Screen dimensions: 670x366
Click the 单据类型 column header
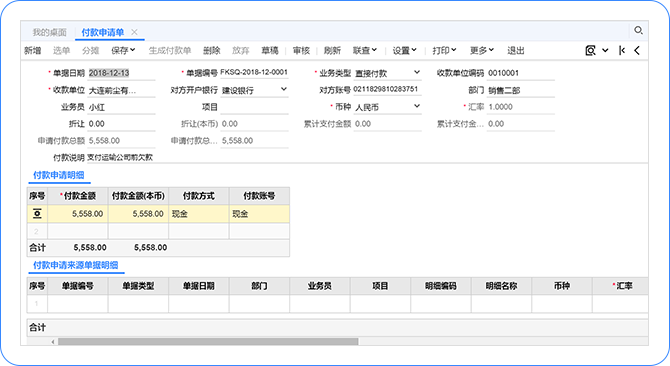tap(138, 286)
